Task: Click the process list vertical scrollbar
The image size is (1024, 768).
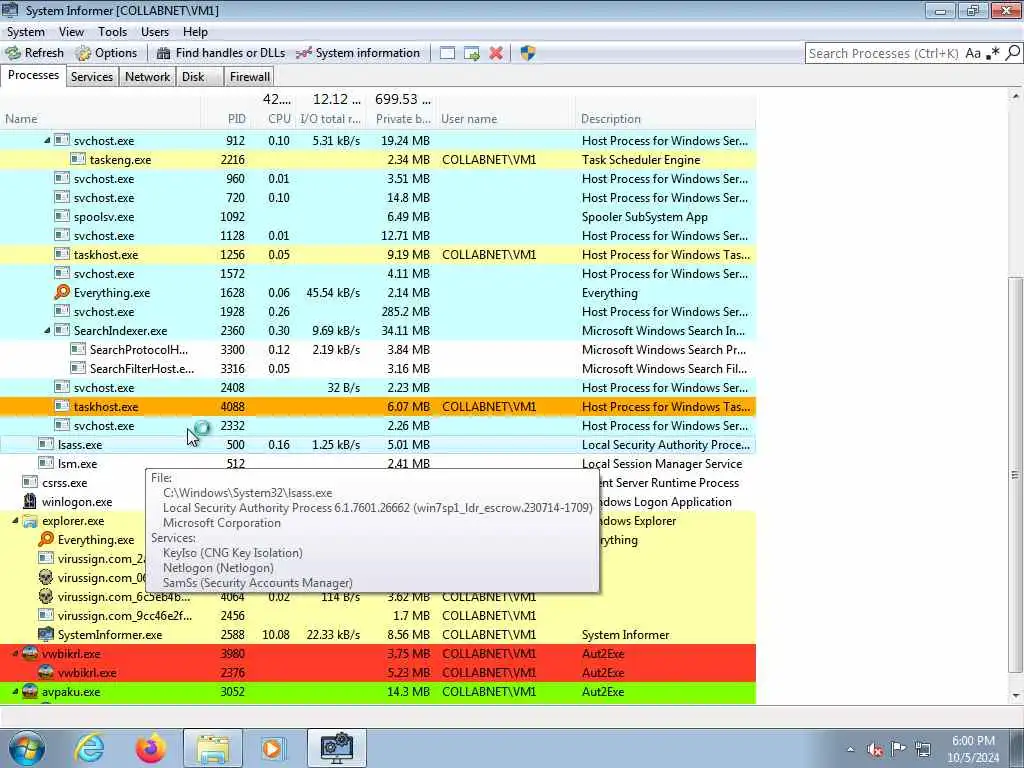Action: [x=1015, y=474]
